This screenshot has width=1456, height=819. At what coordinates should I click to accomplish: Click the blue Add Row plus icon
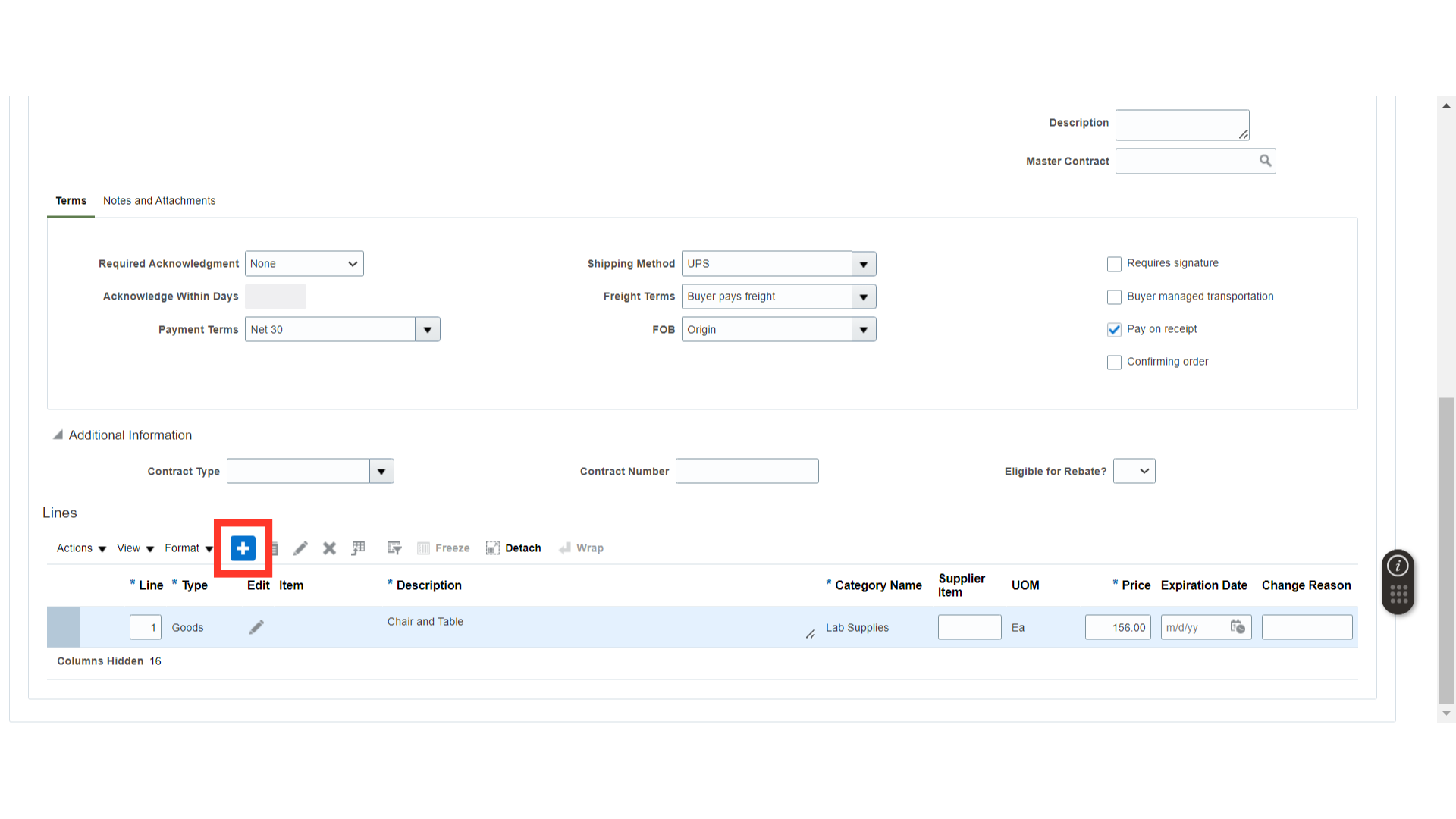click(x=243, y=548)
